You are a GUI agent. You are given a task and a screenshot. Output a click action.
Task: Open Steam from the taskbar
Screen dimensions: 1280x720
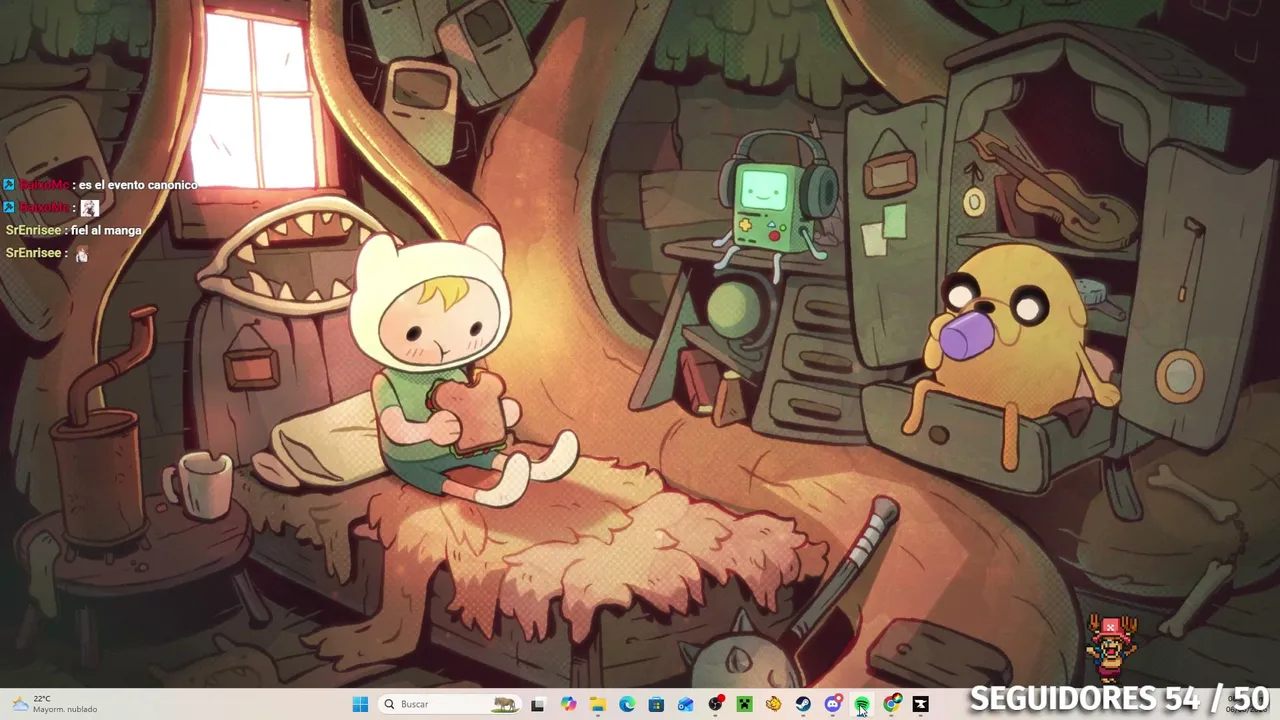pyautogui.click(x=803, y=704)
